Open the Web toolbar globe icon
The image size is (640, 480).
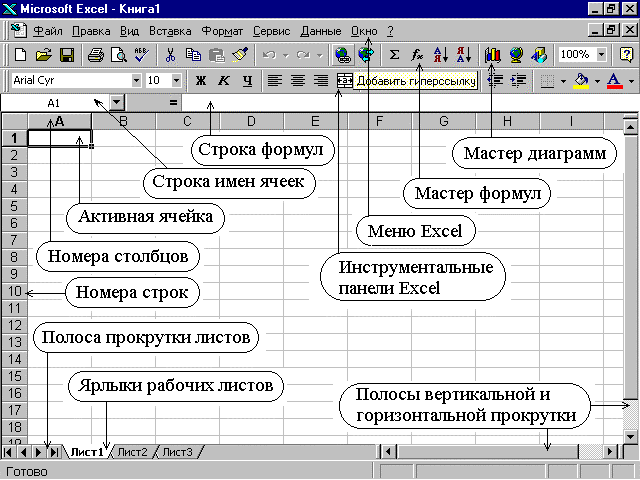[366, 55]
